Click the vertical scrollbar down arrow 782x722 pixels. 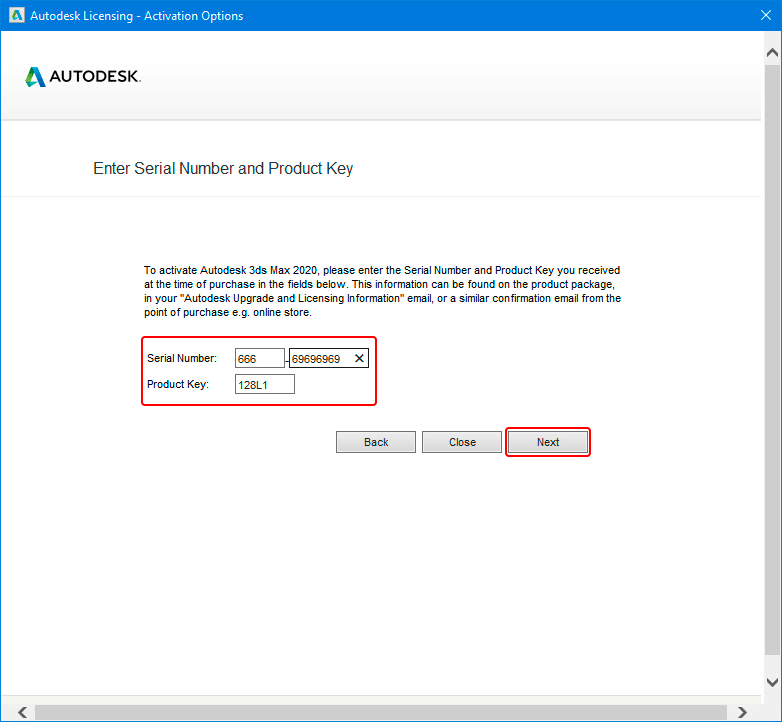(772, 682)
